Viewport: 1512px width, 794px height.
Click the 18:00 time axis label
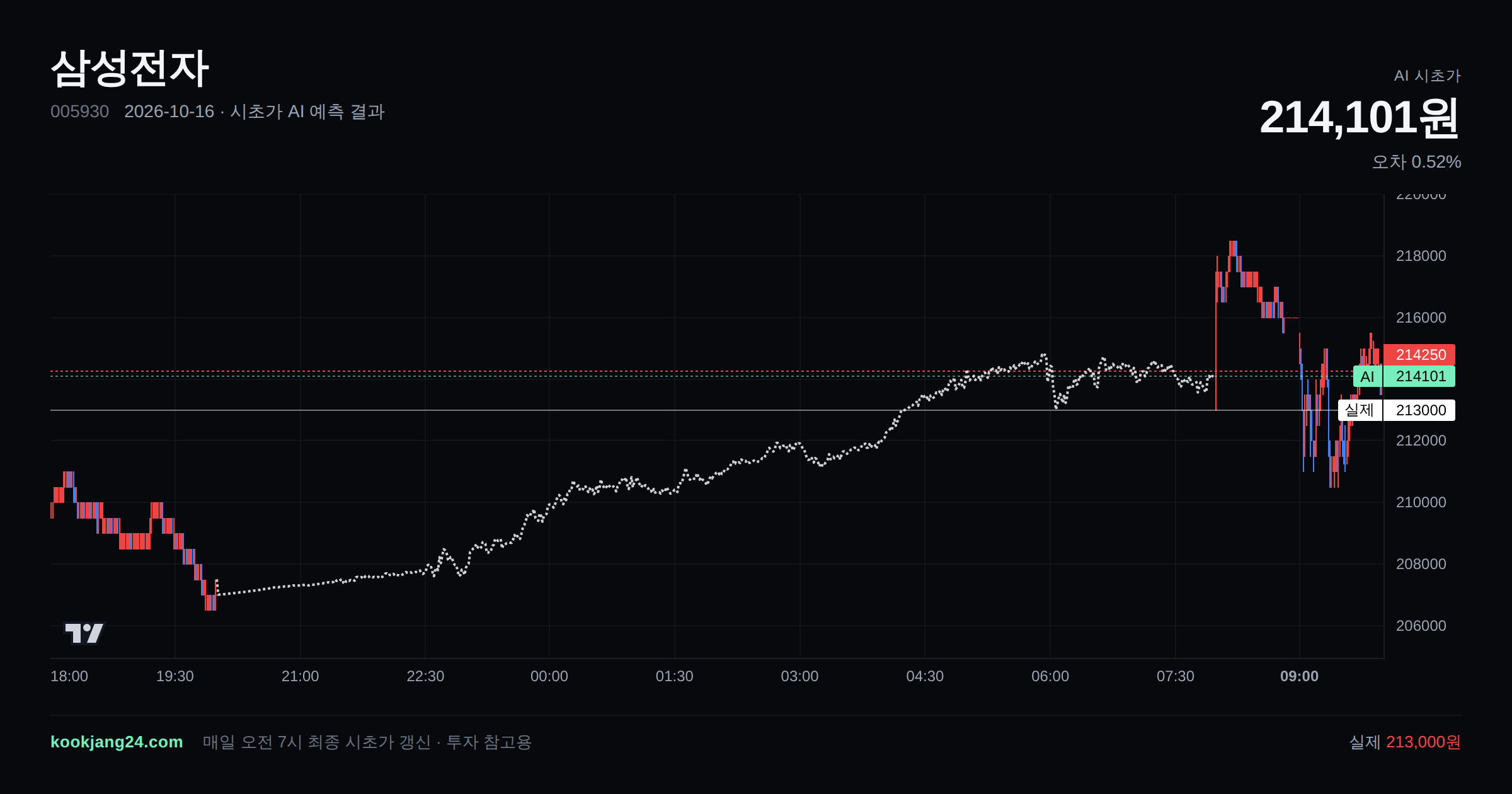click(x=69, y=676)
